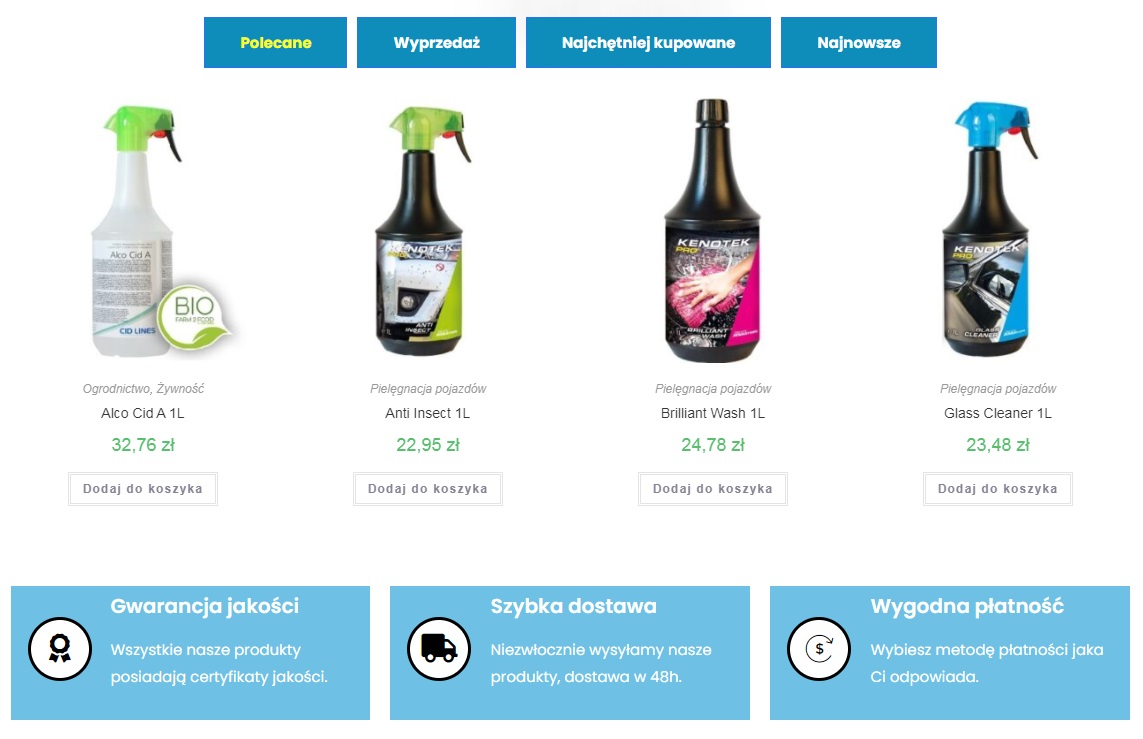Open the Anti Insect bottle image

click(427, 230)
